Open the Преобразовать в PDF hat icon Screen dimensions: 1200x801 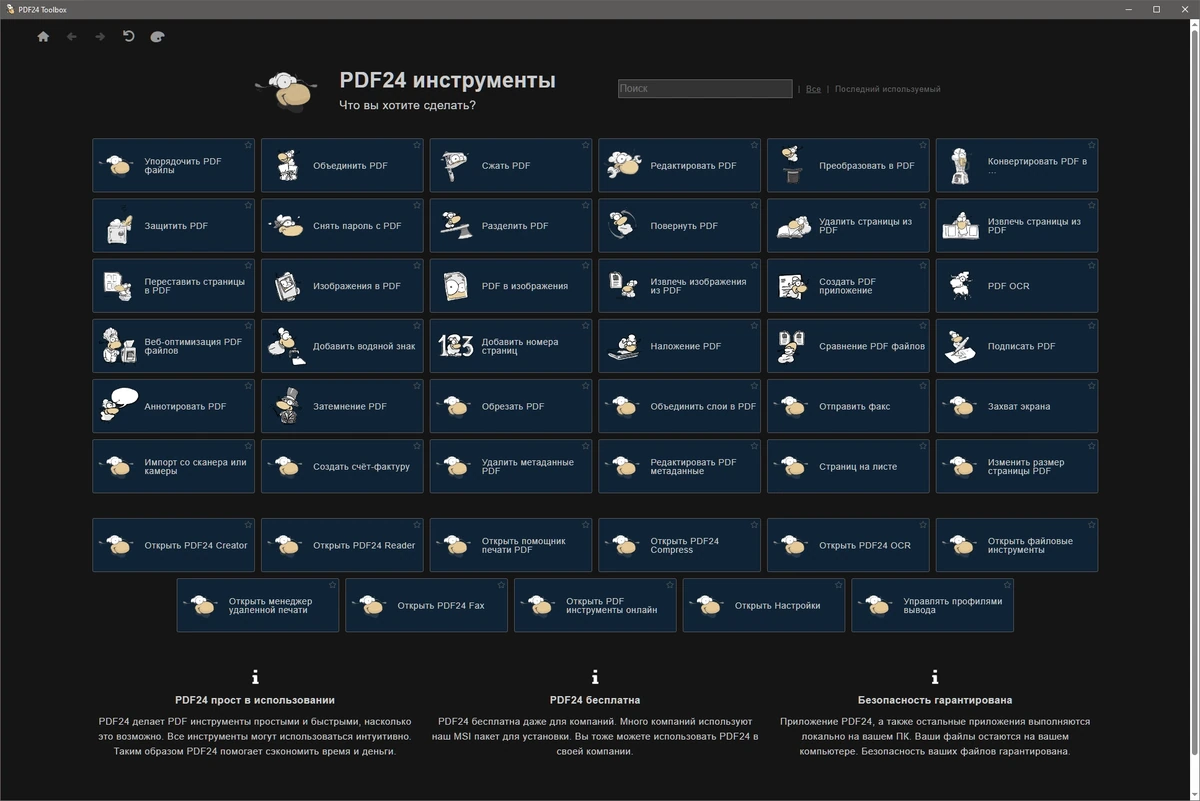(x=792, y=166)
